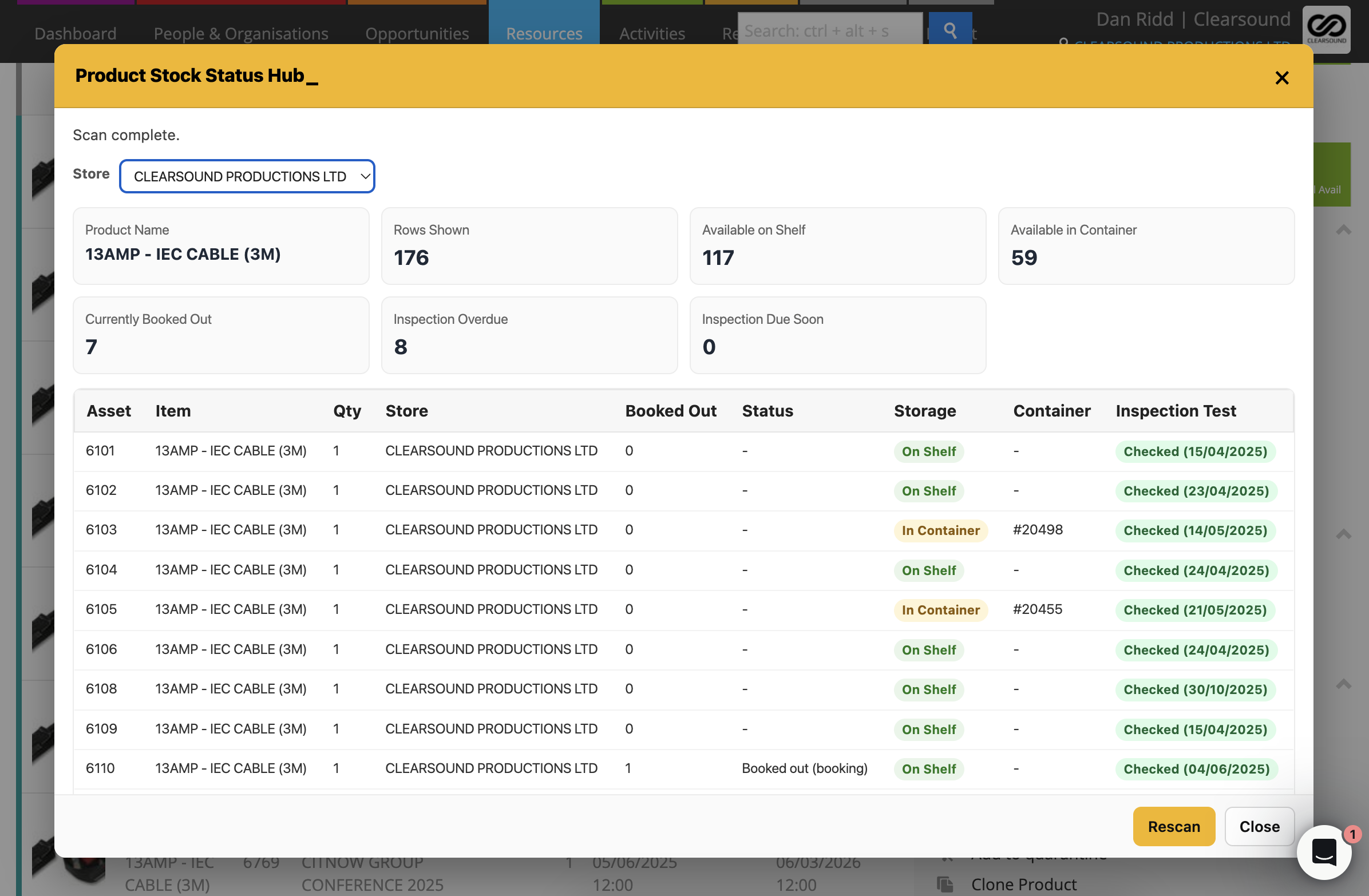Switch to Activities tab
The image size is (1369, 896).
[x=652, y=33]
